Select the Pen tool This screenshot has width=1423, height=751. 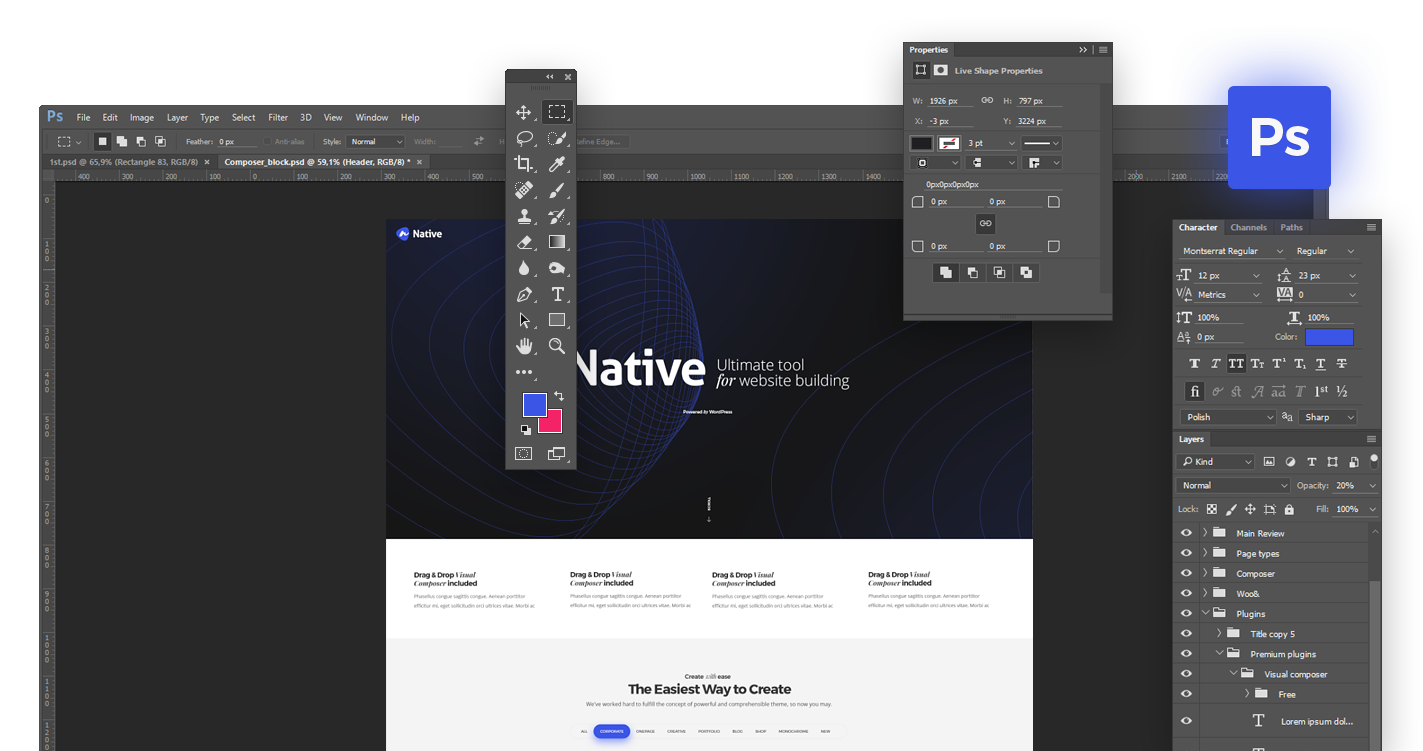click(x=524, y=294)
